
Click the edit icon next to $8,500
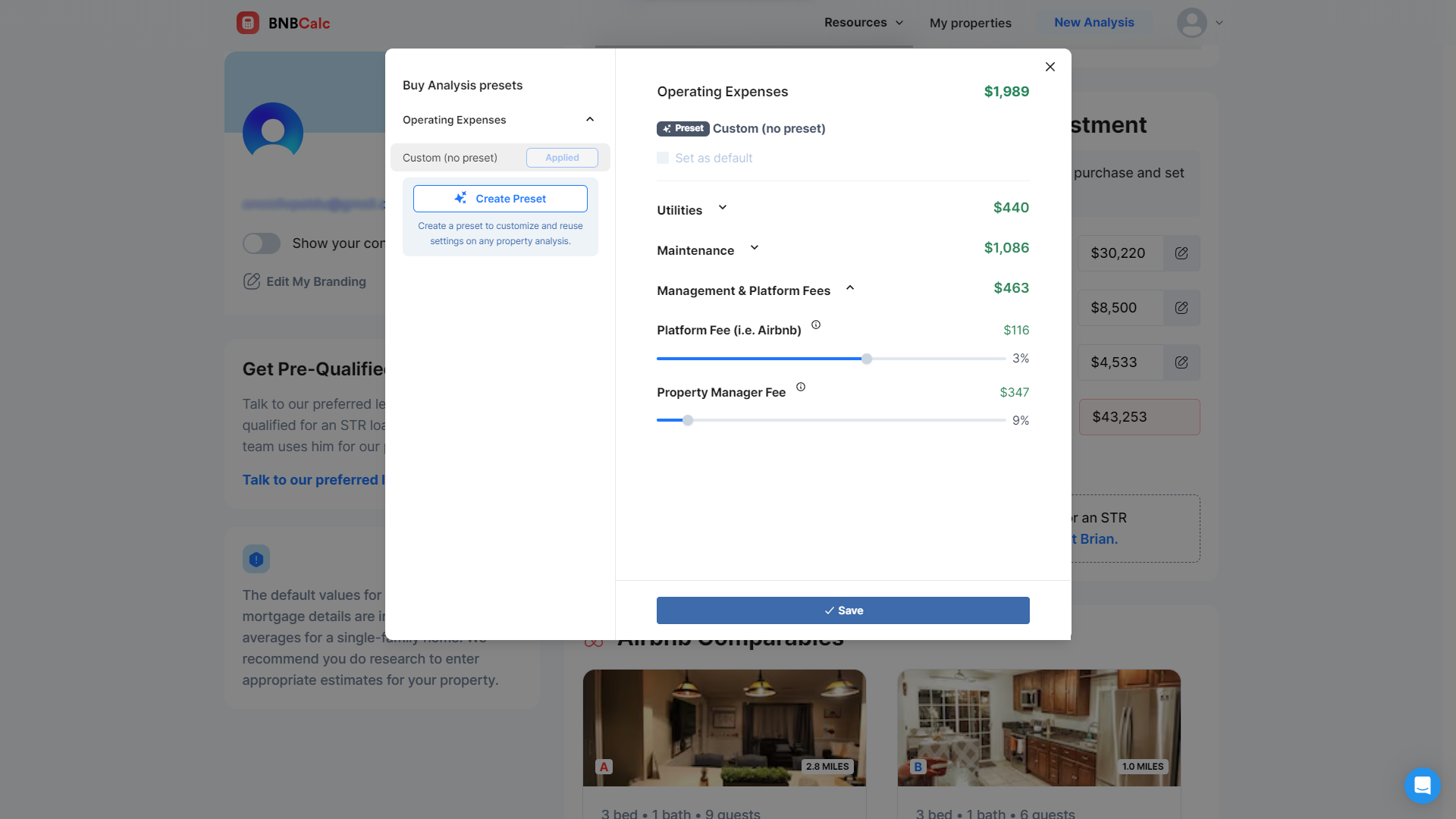pos(1182,308)
